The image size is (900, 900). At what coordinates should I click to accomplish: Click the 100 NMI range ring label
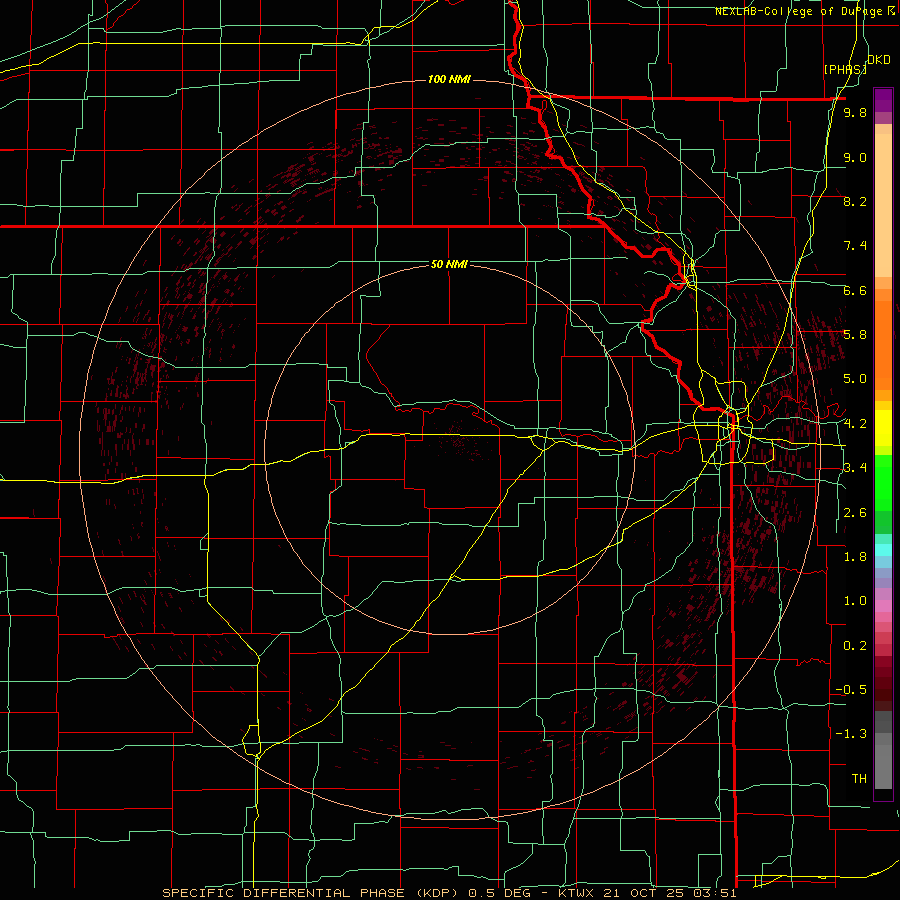(449, 79)
